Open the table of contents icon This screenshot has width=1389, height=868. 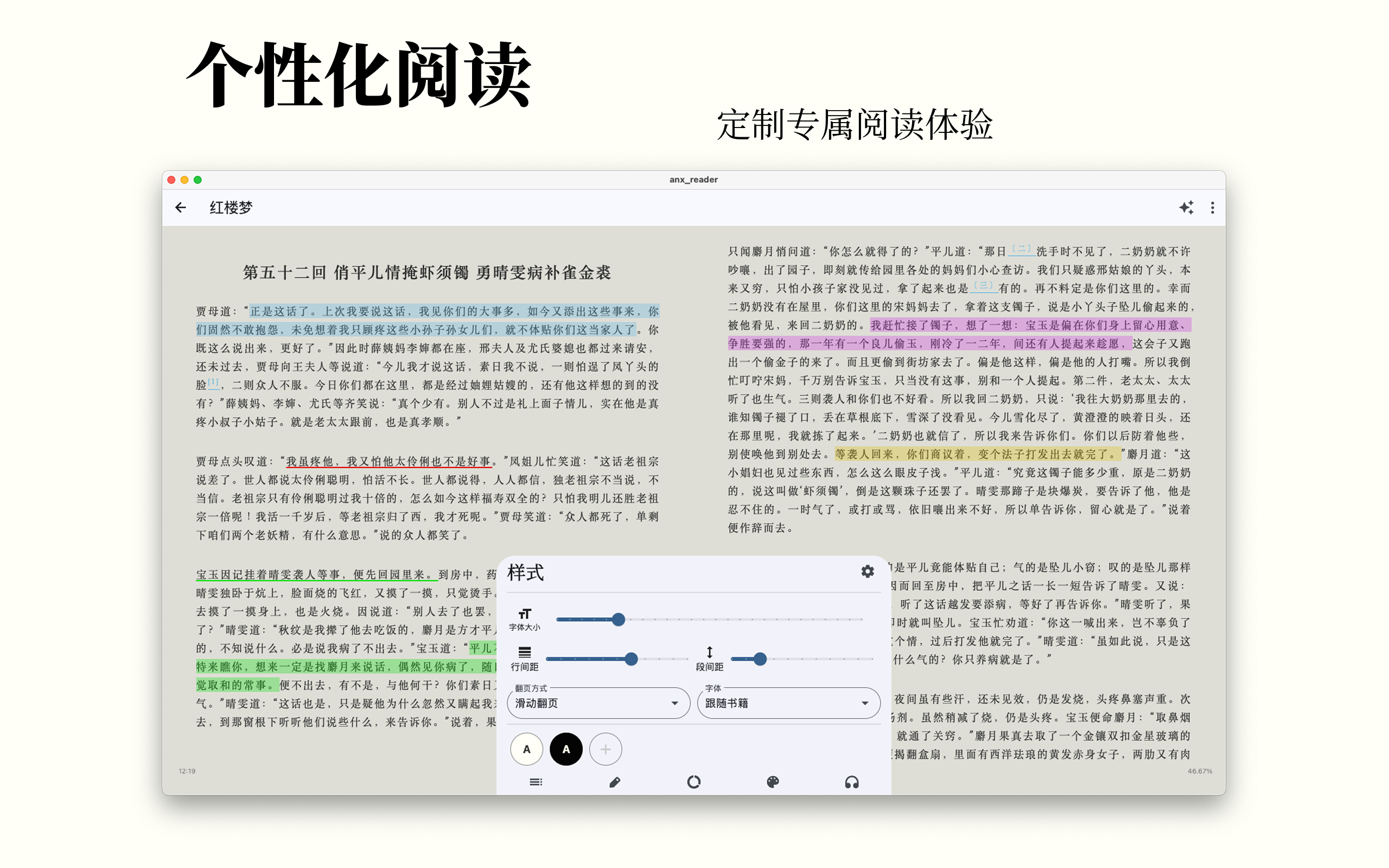(536, 782)
